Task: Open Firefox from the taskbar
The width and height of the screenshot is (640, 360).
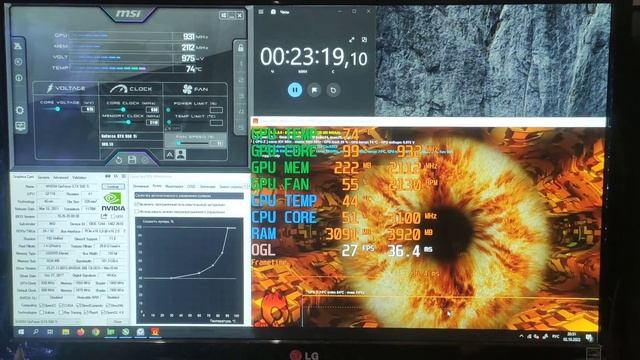Action: 80,332
